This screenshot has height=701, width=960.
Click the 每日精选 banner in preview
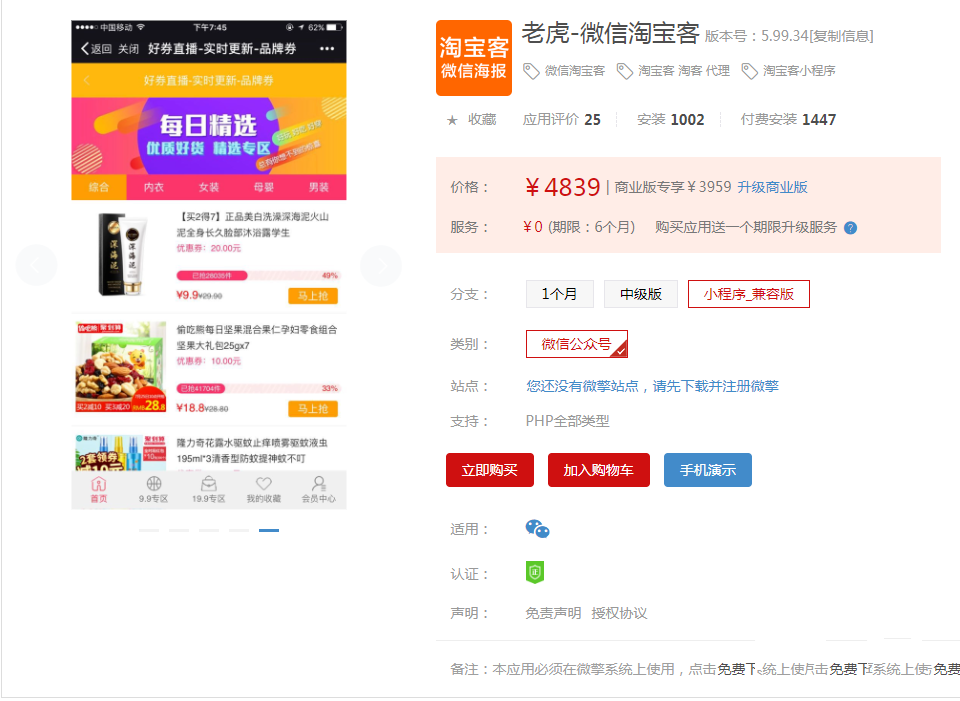coord(209,136)
